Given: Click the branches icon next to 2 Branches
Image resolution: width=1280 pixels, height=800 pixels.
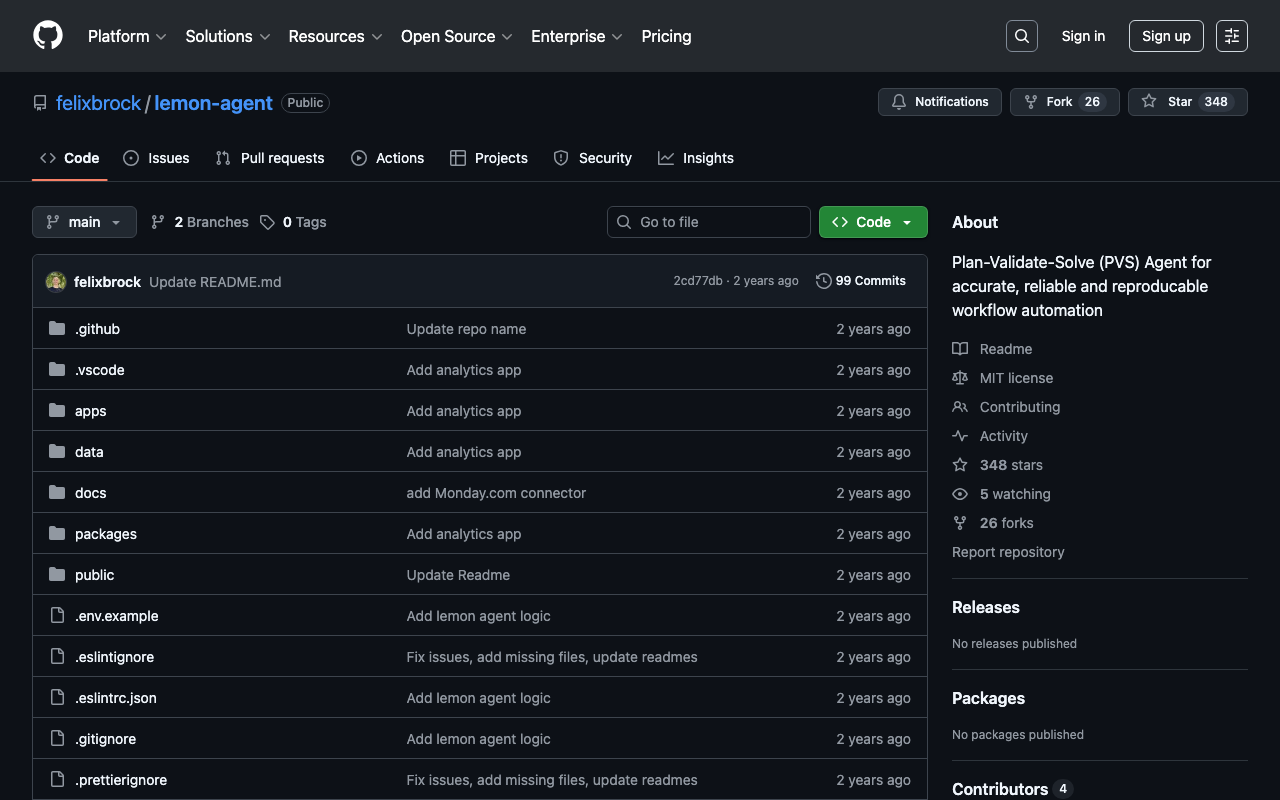Looking at the screenshot, I should pyautogui.click(x=158, y=222).
